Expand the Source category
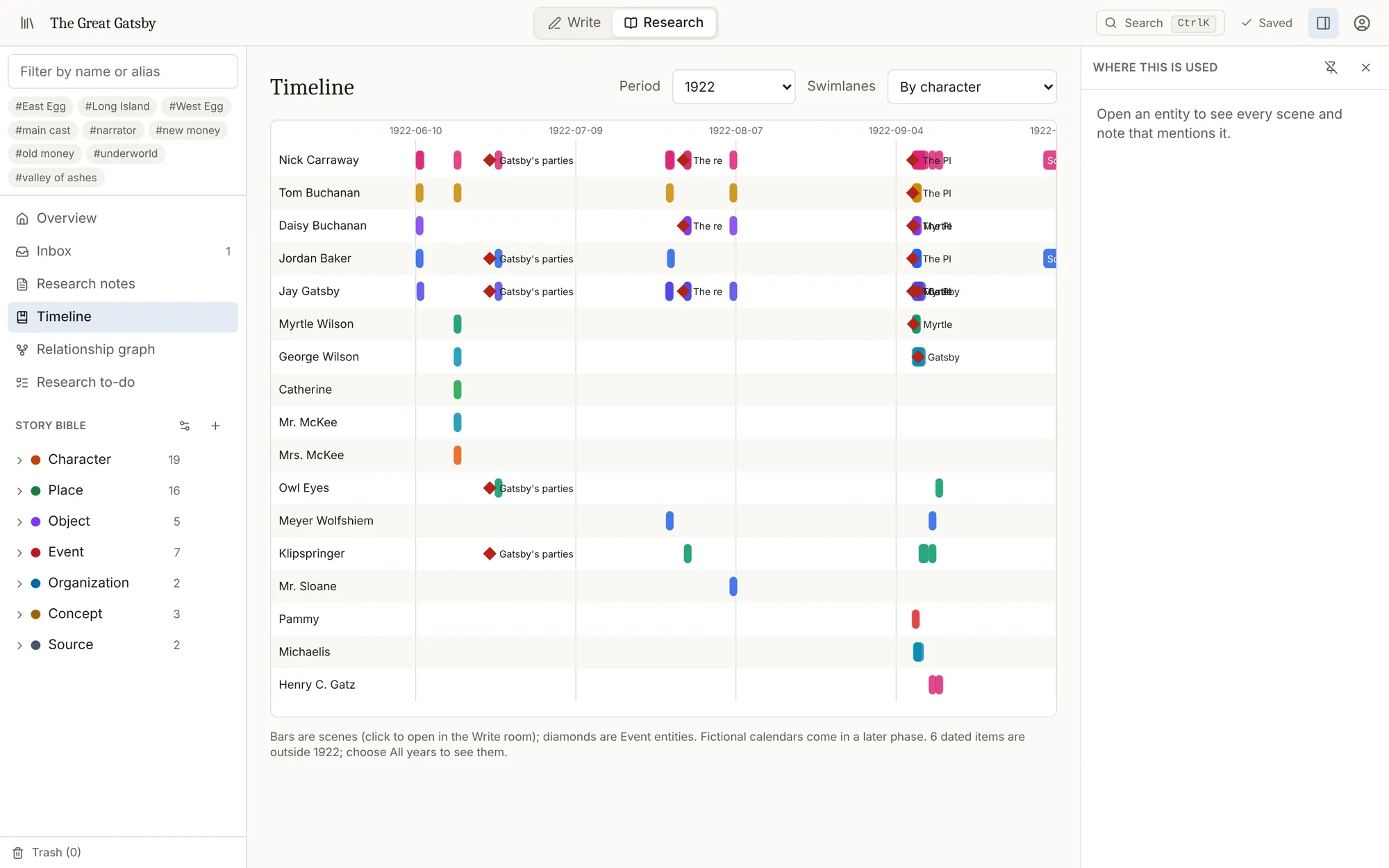 point(19,645)
